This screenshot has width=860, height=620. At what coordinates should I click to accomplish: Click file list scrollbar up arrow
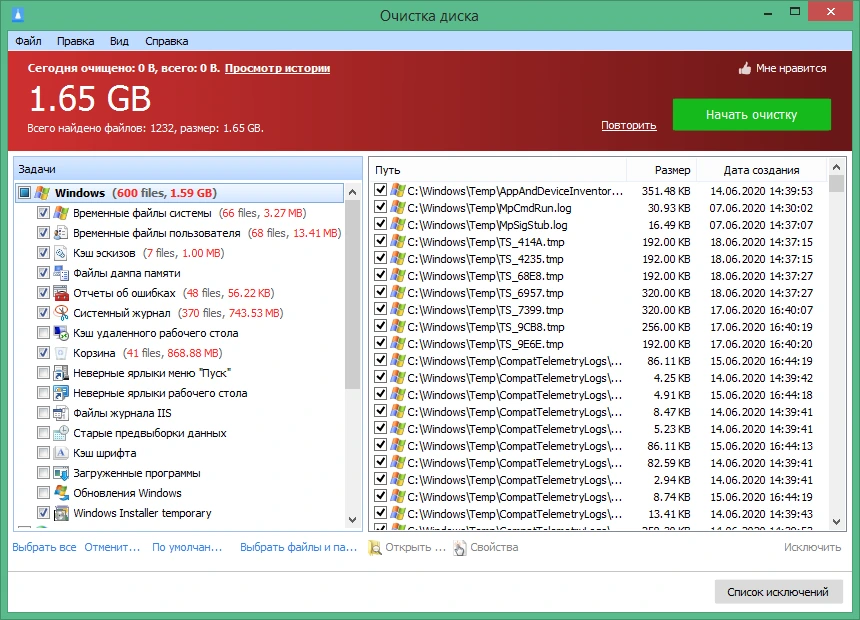pos(836,167)
